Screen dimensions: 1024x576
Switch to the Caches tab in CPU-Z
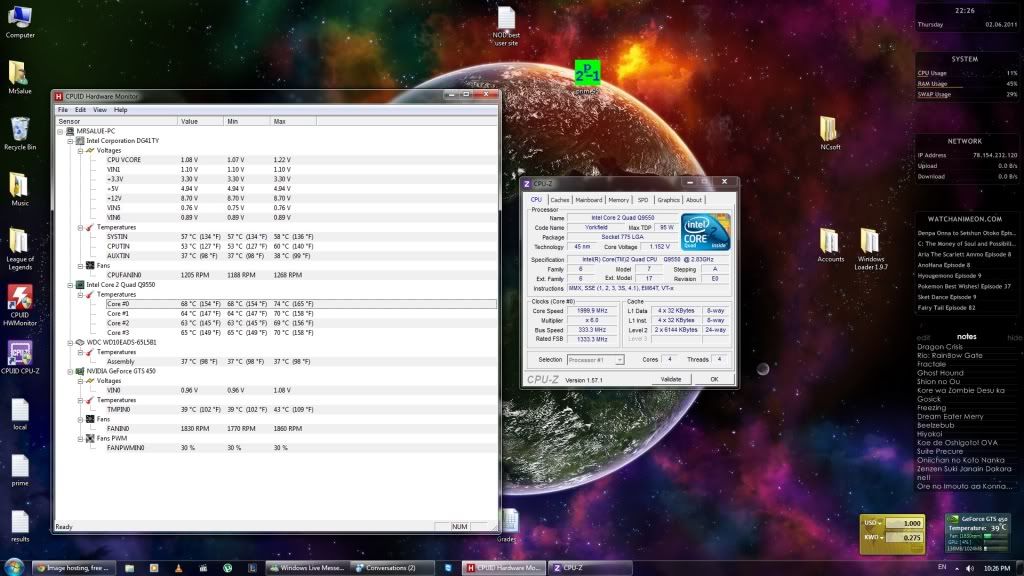(560, 200)
